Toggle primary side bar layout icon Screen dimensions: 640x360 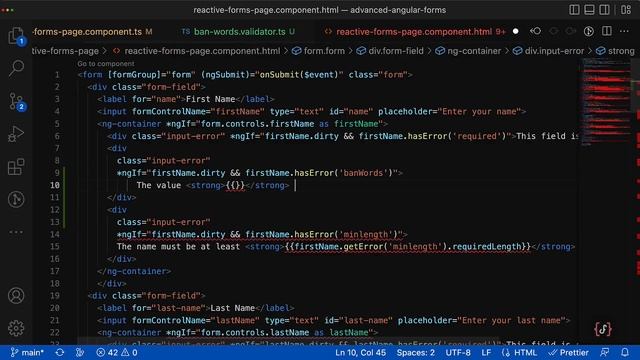tap(574, 10)
